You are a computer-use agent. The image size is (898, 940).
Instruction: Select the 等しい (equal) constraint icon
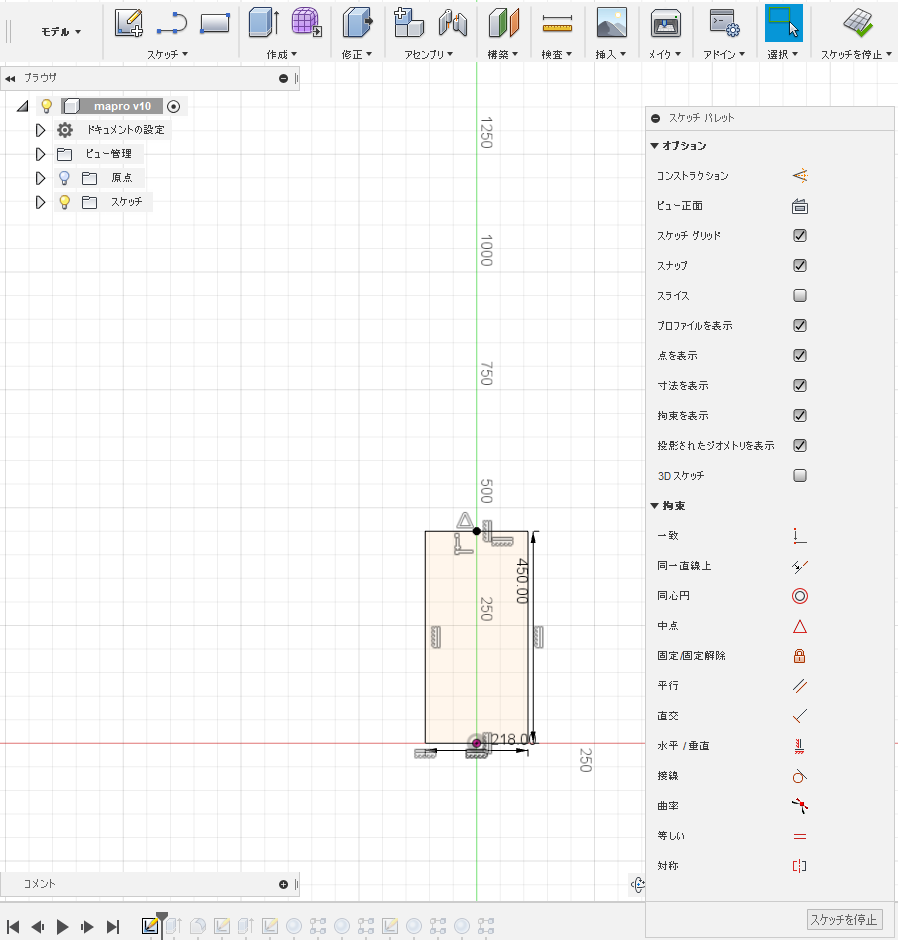797,836
